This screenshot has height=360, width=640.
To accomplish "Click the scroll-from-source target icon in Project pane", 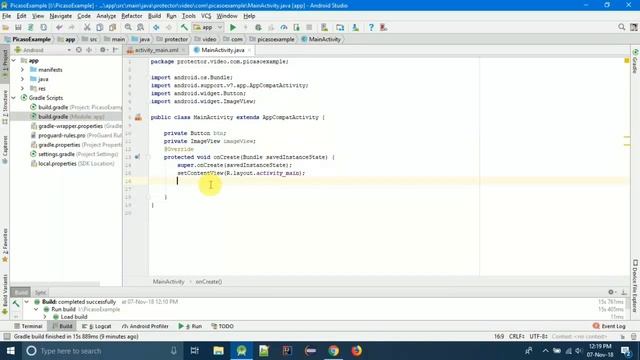I will tap(78, 50).
